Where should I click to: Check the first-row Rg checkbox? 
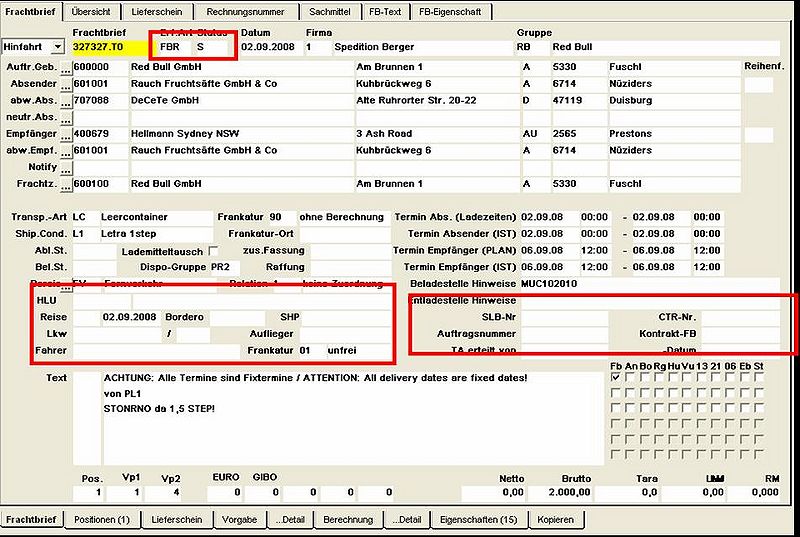click(x=659, y=378)
